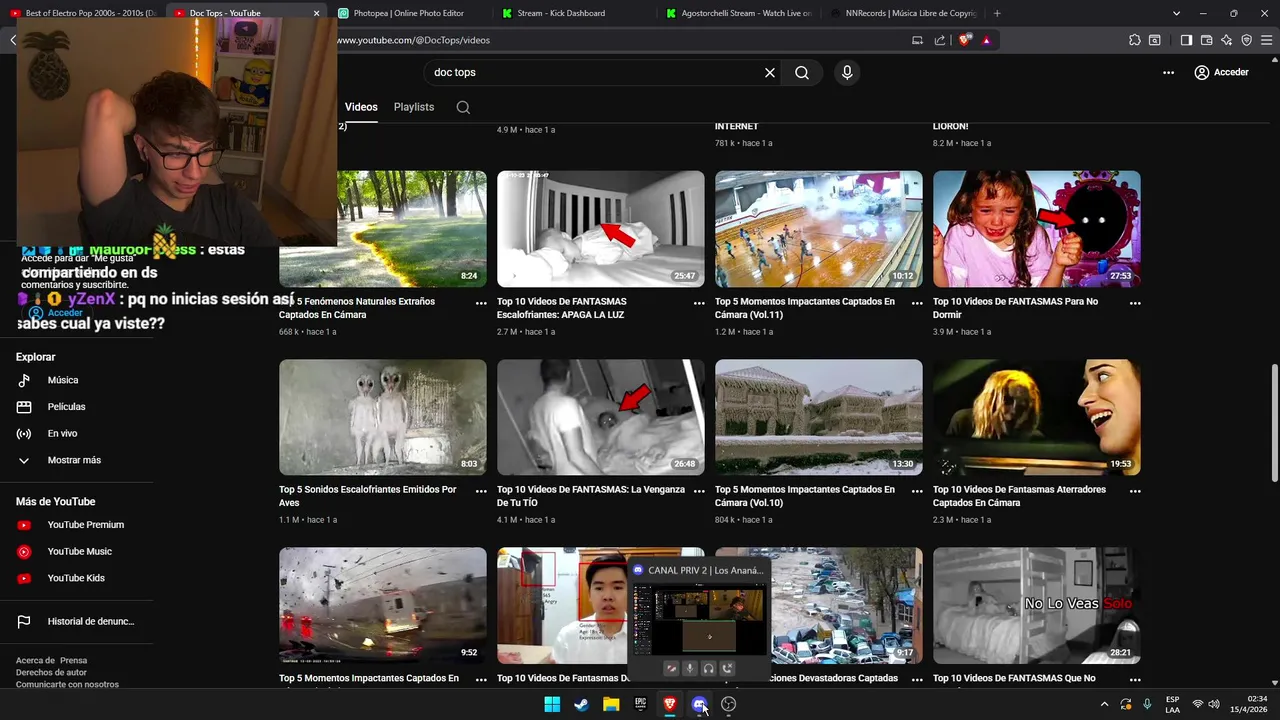Open 'FANTASMAS Para No Dormir' thumbnail
The image size is (1280, 720).
pyautogui.click(x=1037, y=229)
